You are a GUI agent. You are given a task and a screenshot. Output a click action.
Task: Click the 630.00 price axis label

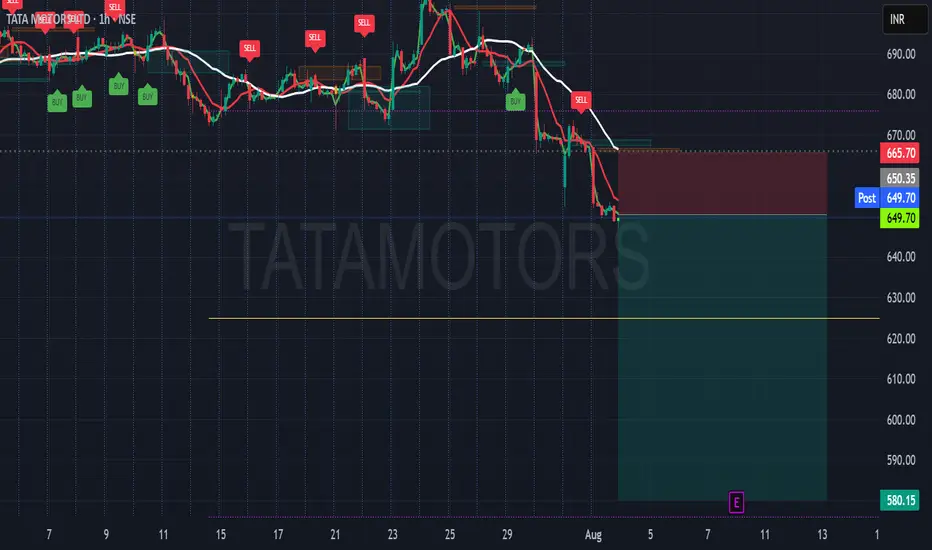tap(900, 298)
